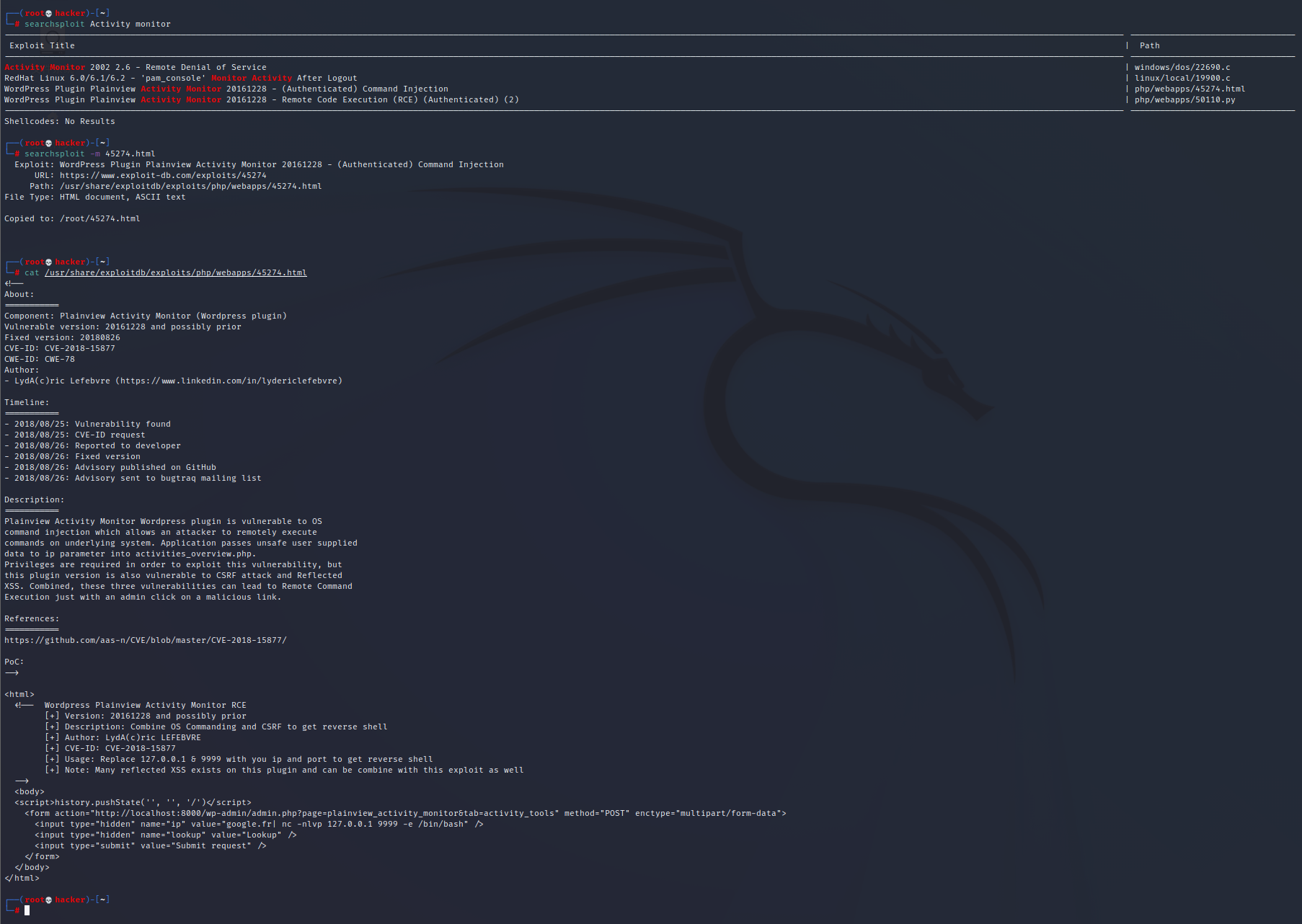Viewport: 1302px width, 924px height.
Task: Click the 'searchsploit -m 45274.html' command
Action: tap(90, 154)
